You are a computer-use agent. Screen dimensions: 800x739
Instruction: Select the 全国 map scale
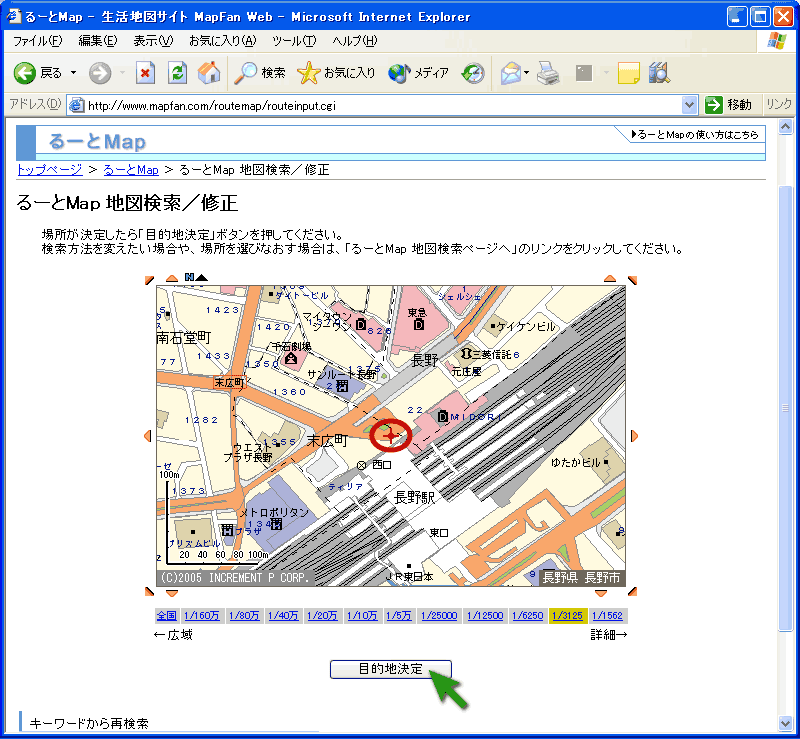pos(166,615)
